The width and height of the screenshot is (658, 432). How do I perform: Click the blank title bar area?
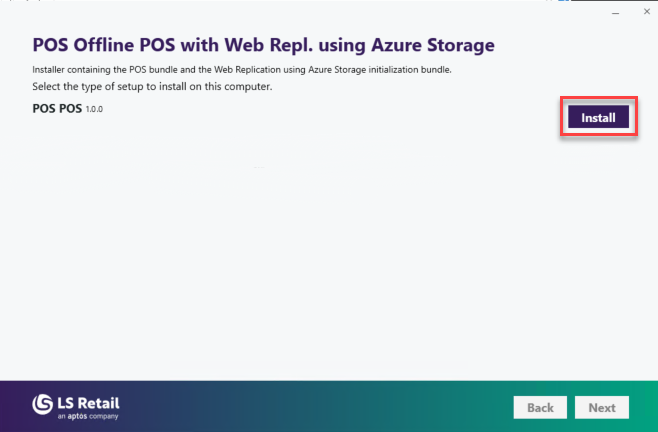[300, 12]
